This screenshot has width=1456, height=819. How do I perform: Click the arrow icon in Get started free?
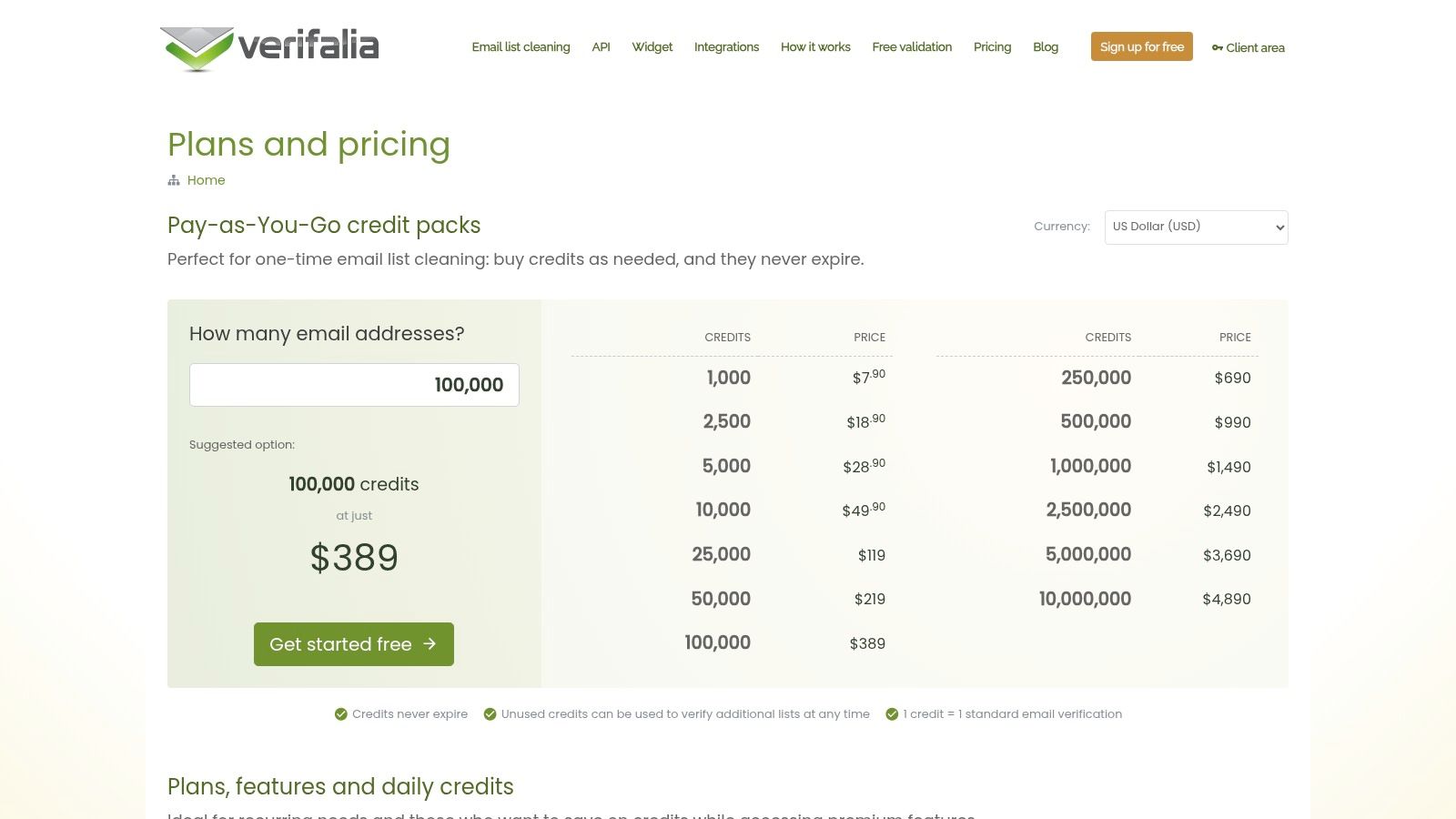point(430,644)
